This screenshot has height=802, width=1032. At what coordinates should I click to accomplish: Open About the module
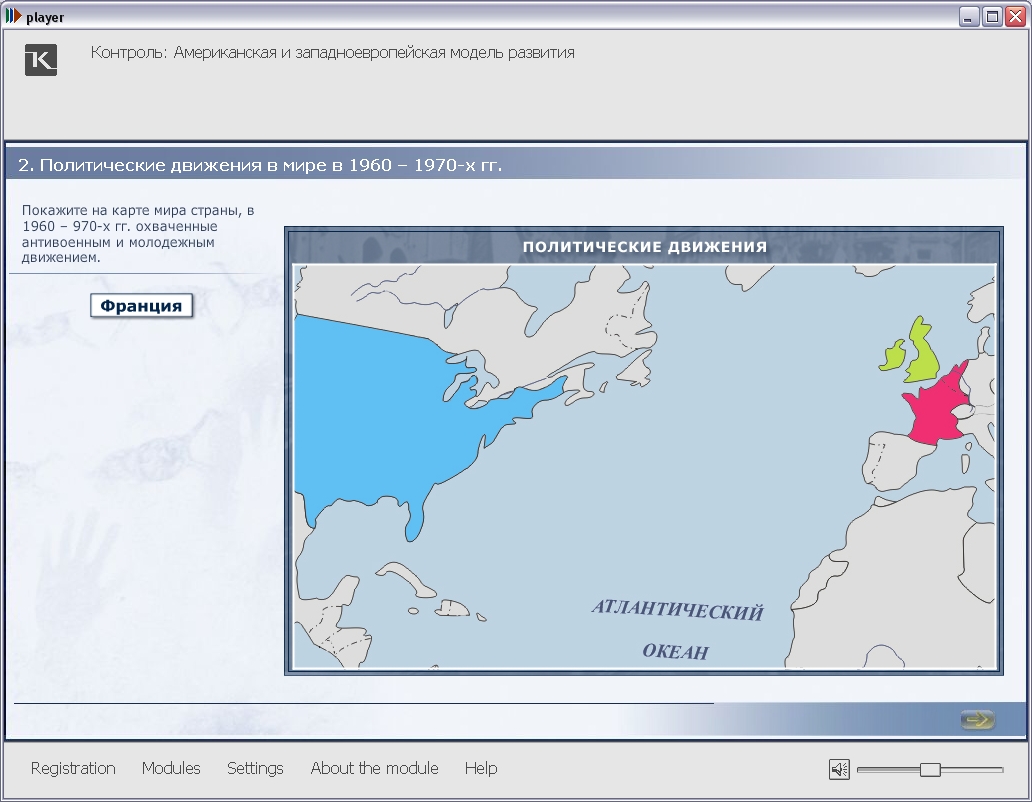[374, 768]
